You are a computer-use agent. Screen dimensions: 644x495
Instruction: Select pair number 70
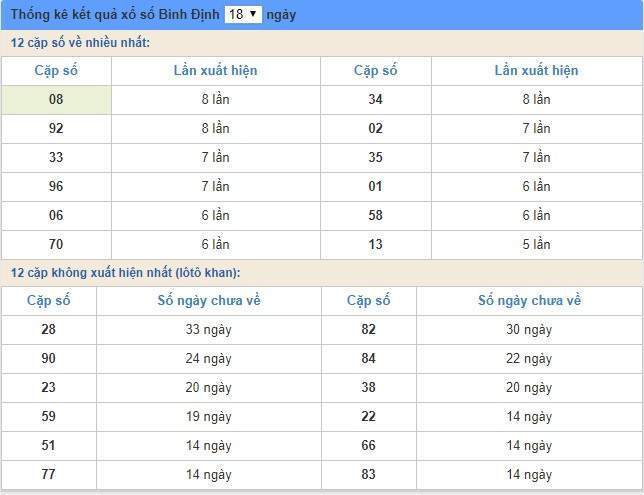coord(56,245)
